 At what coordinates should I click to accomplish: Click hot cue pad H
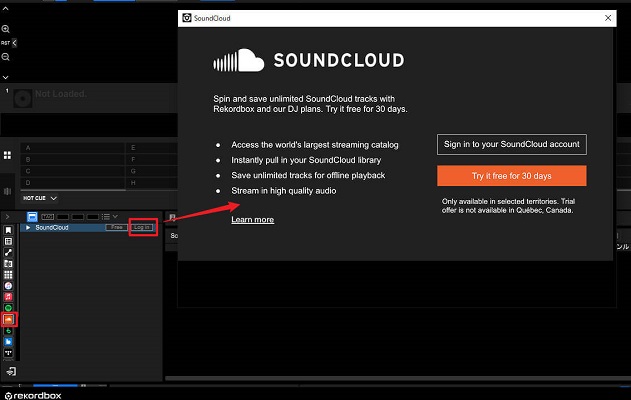[x=152, y=183]
